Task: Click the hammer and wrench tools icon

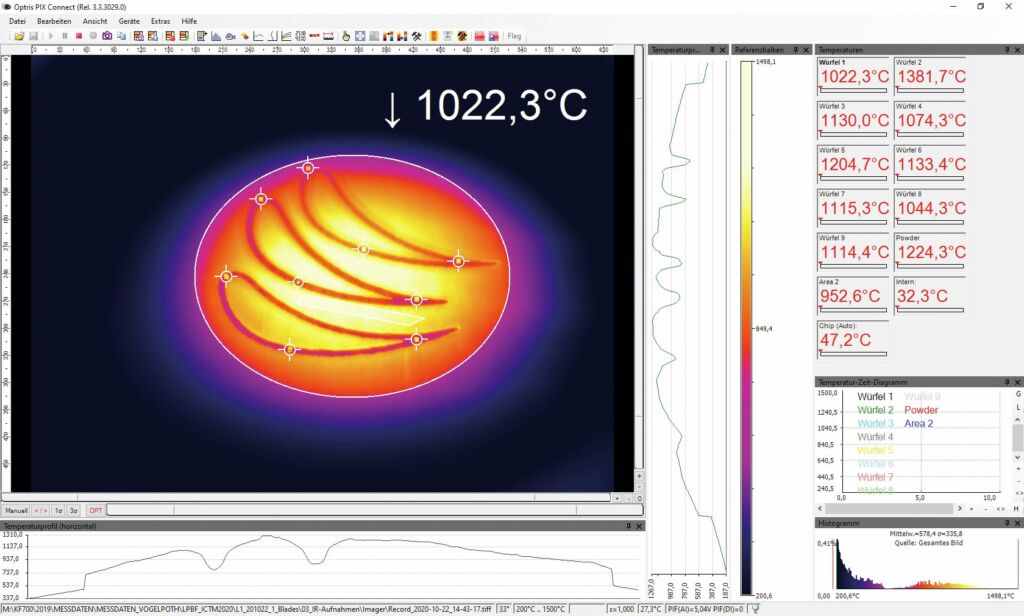Action: point(416,36)
